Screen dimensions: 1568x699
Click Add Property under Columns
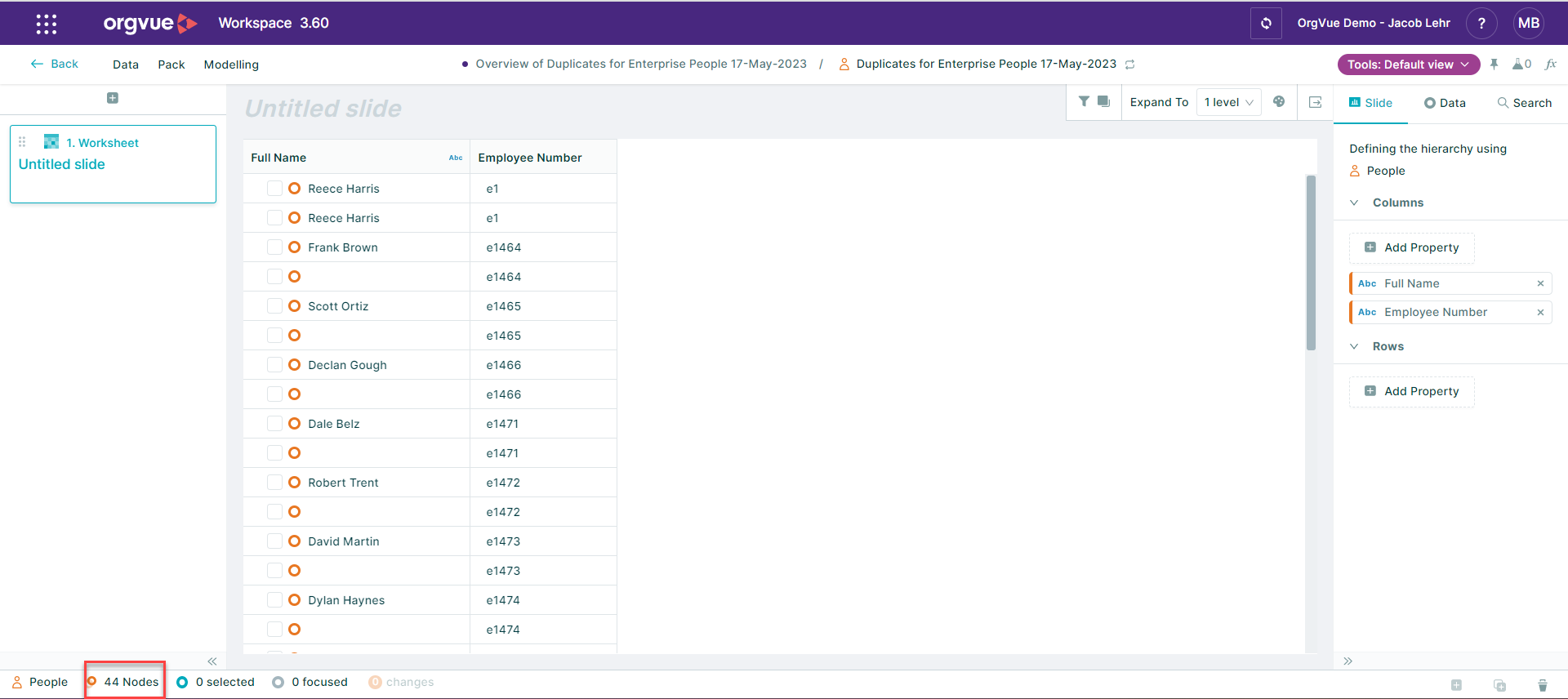click(1412, 247)
